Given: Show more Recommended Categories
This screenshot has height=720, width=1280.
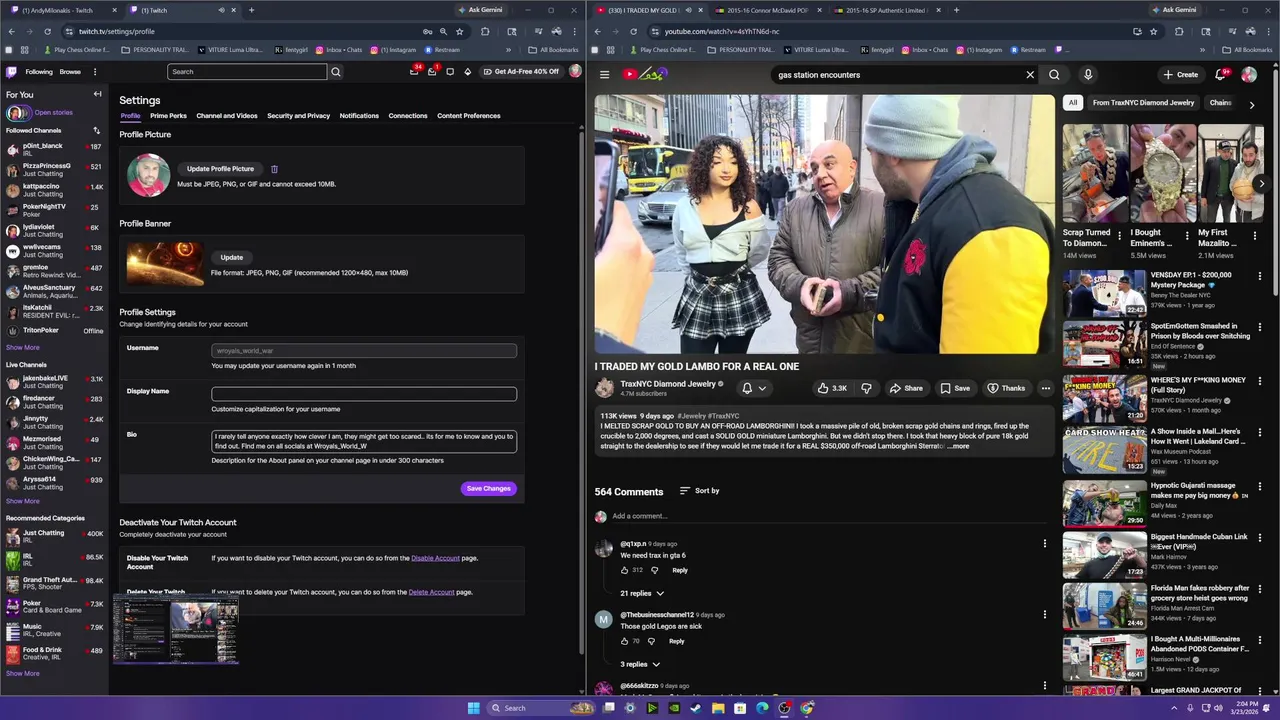Looking at the screenshot, I should (23, 673).
